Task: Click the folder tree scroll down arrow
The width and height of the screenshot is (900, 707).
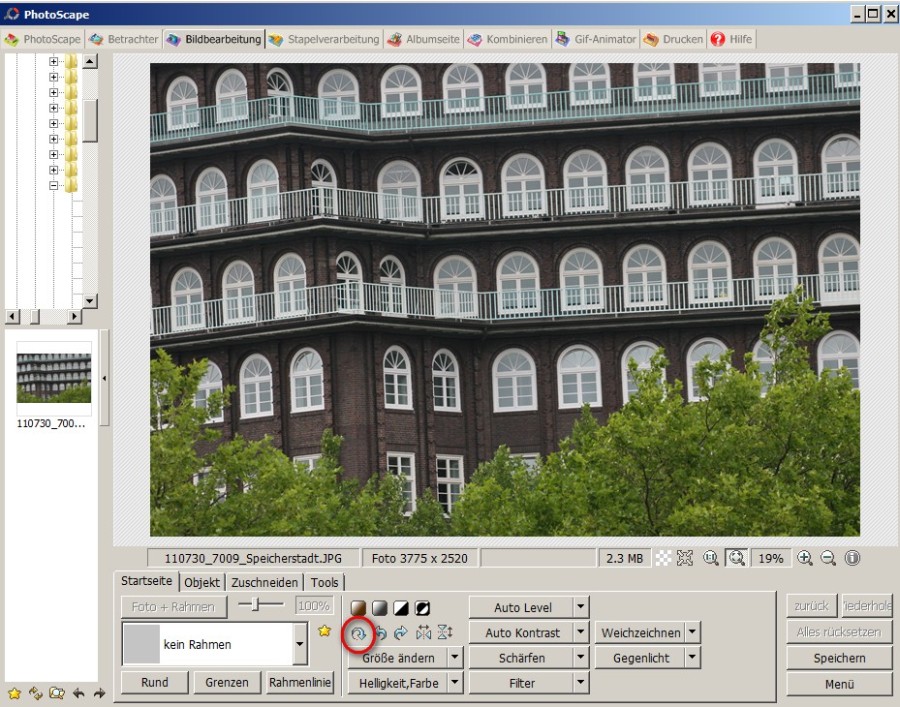Action: point(90,301)
